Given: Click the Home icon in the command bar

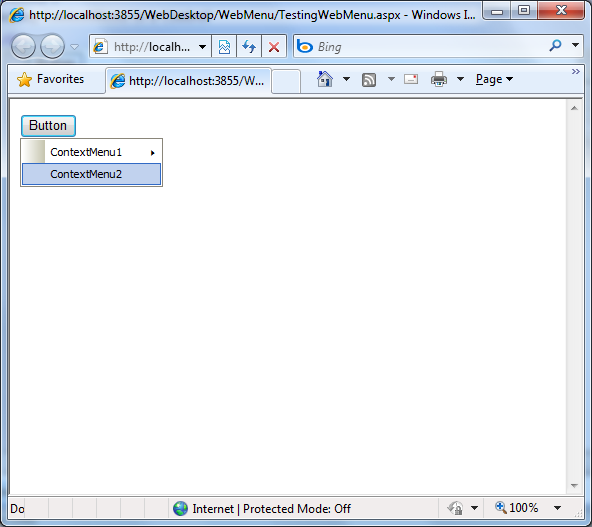Looking at the screenshot, I should [325, 79].
